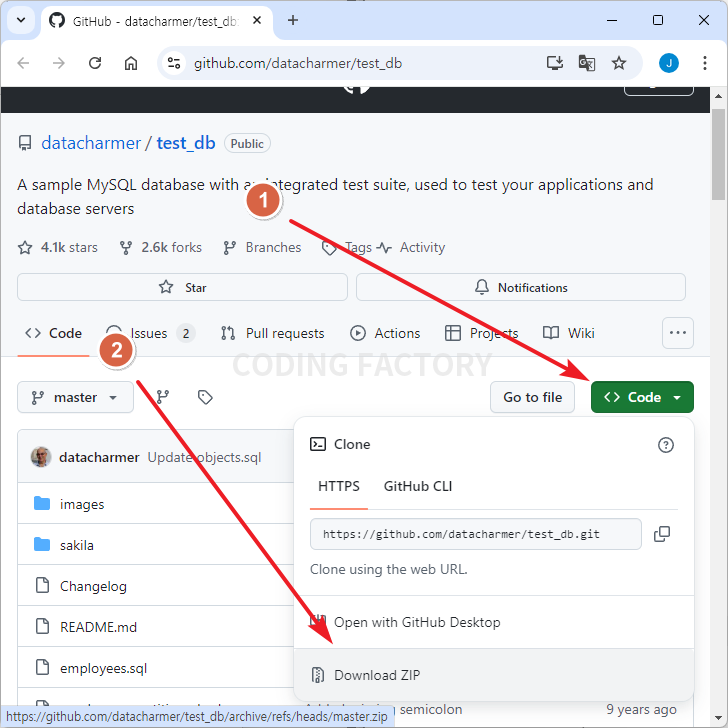View the 2.6k forks list
The image size is (728, 728).
click(x=161, y=247)
